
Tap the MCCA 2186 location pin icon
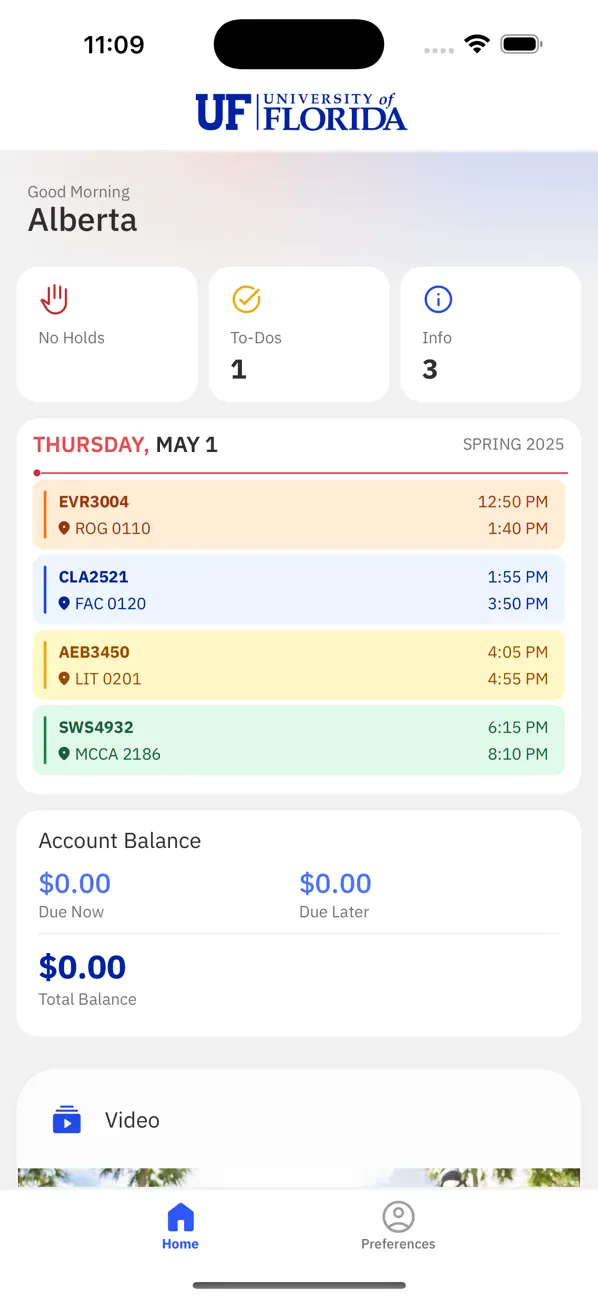click(x=65, y=753)
